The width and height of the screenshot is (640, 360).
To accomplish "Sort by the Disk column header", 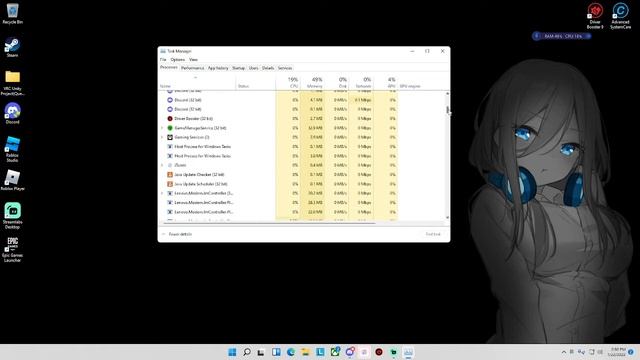I will pos(337,82).
